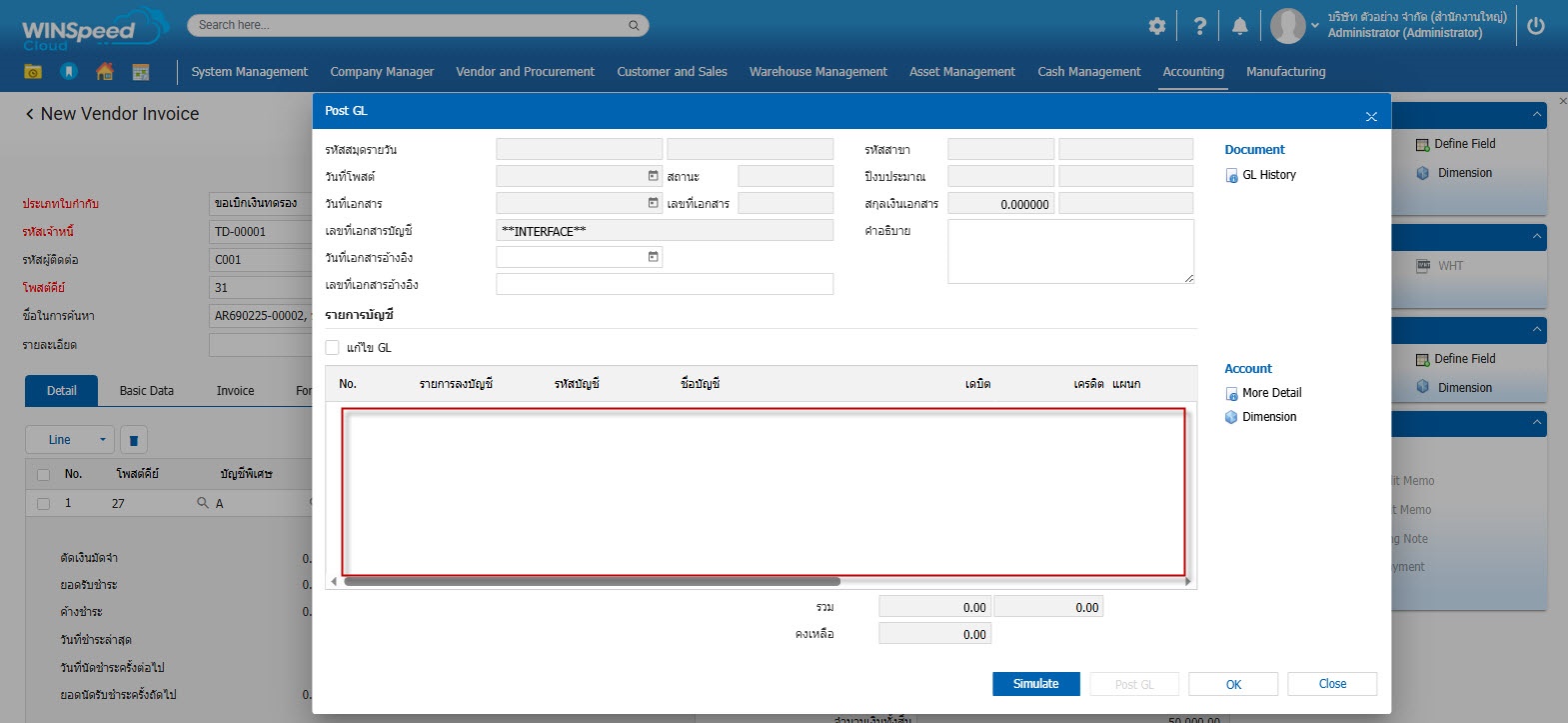The image size is (1568, 723).
Task: Enable the แก้ไข GL checkbox
Action: [x=333, y=348]
